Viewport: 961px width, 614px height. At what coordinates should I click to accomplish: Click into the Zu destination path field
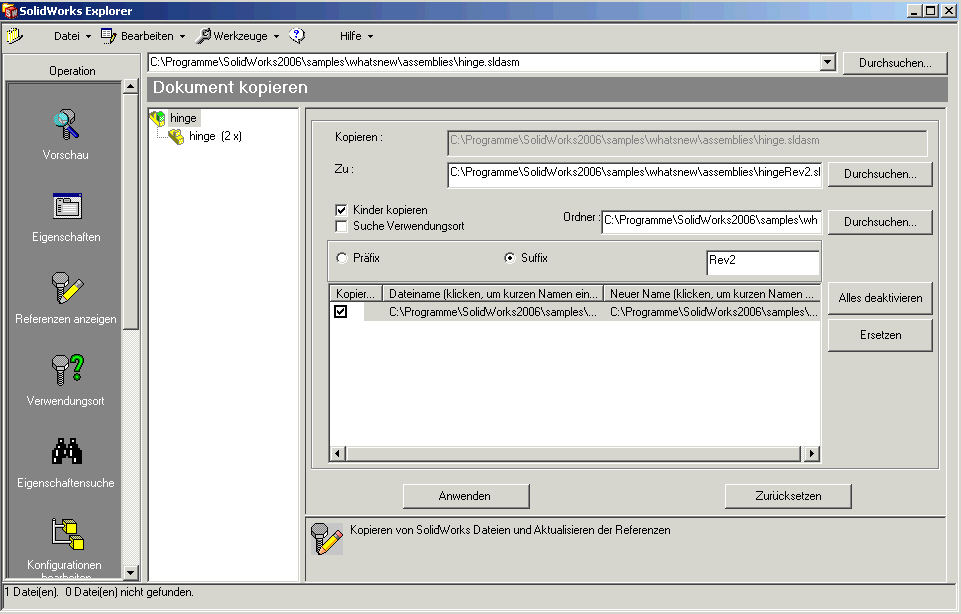[x=635, y=174]
